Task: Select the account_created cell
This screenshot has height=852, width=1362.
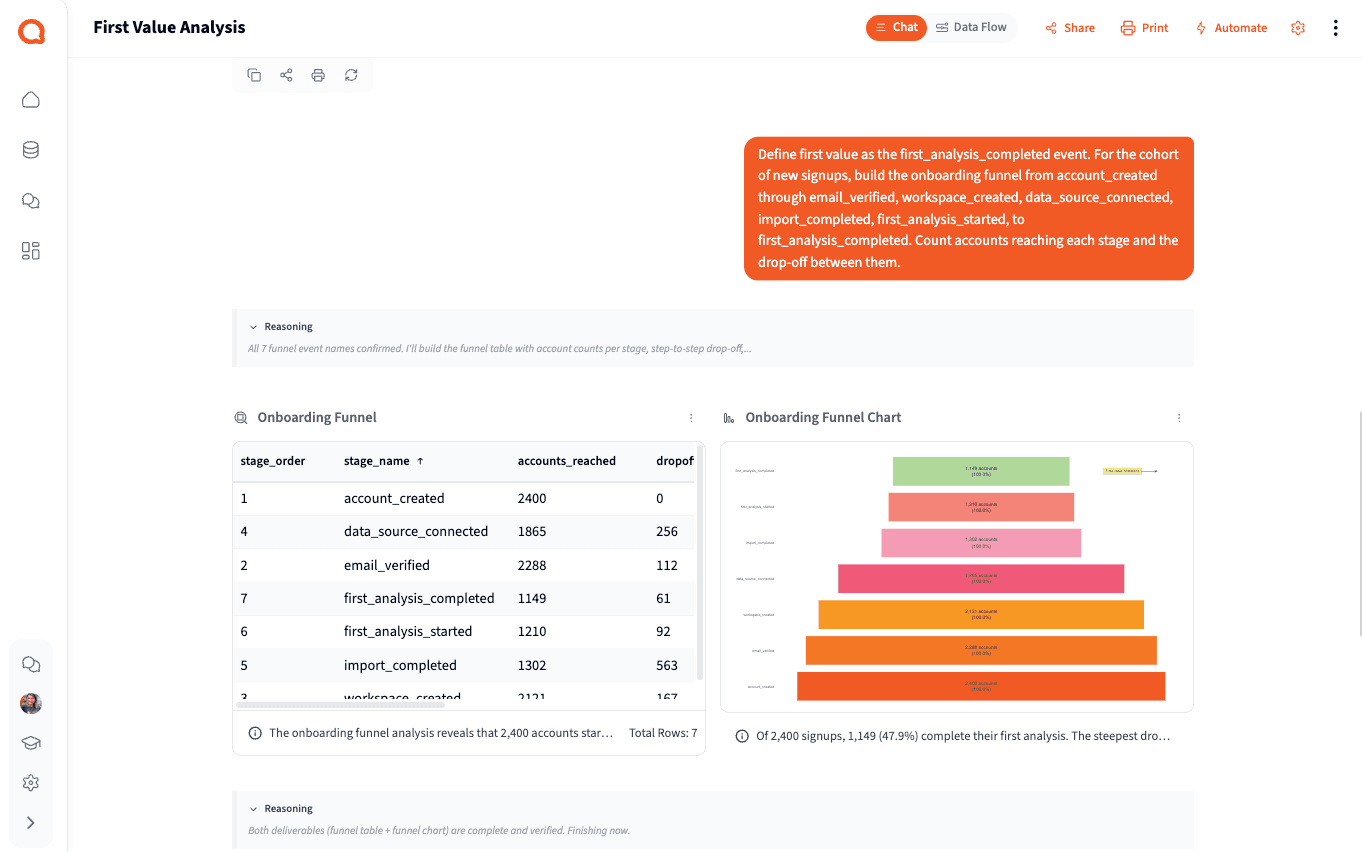Action: [394, 498]
